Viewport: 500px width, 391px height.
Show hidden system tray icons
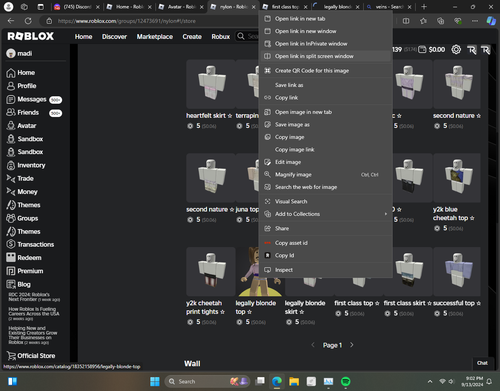coord(430,381)
